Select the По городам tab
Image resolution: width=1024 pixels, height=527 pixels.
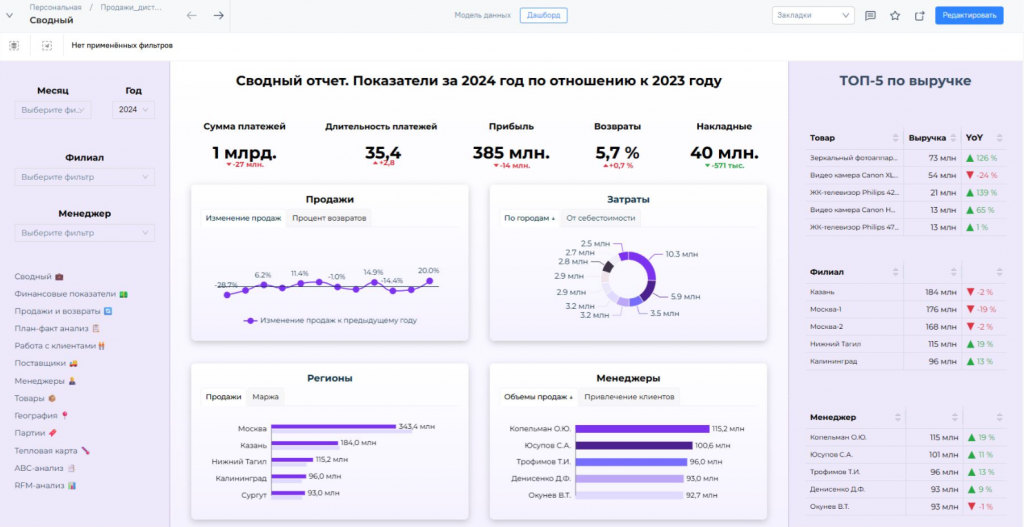[529, 218]
